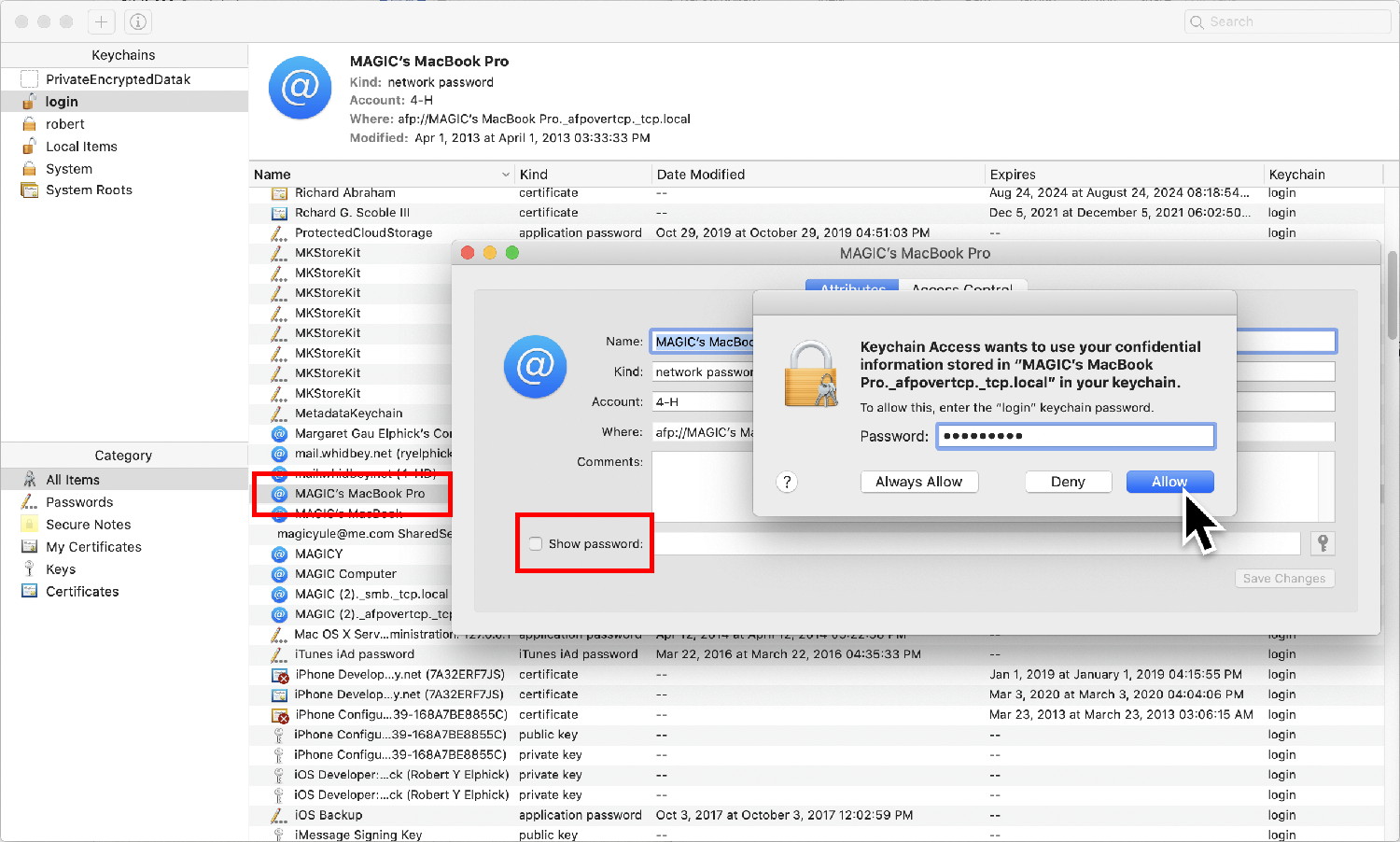1400x842 pixels.
Task: Select the System Roots keychain
Action: click(x=124, y=189)
